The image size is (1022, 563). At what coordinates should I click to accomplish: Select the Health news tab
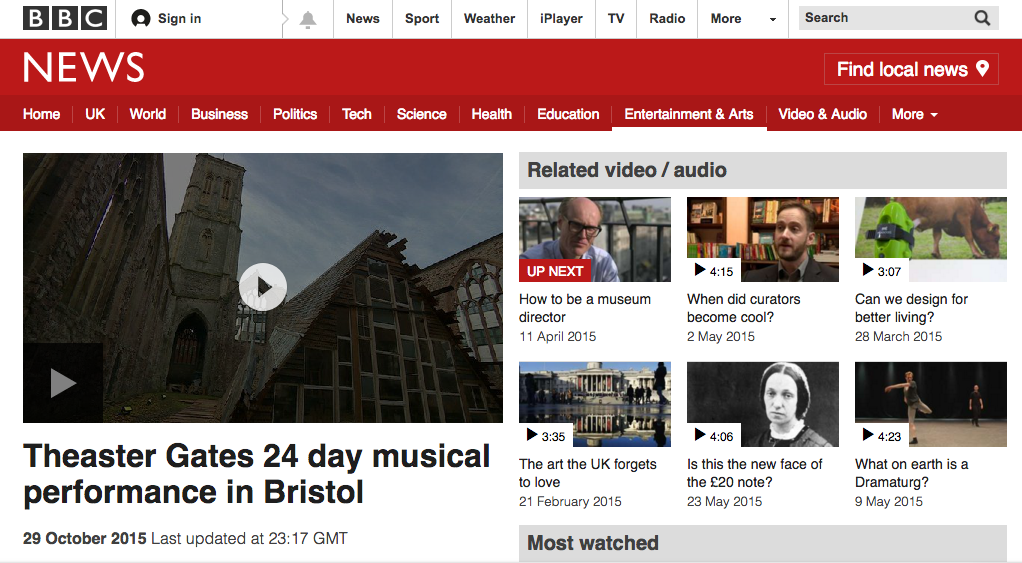[492, 114]
